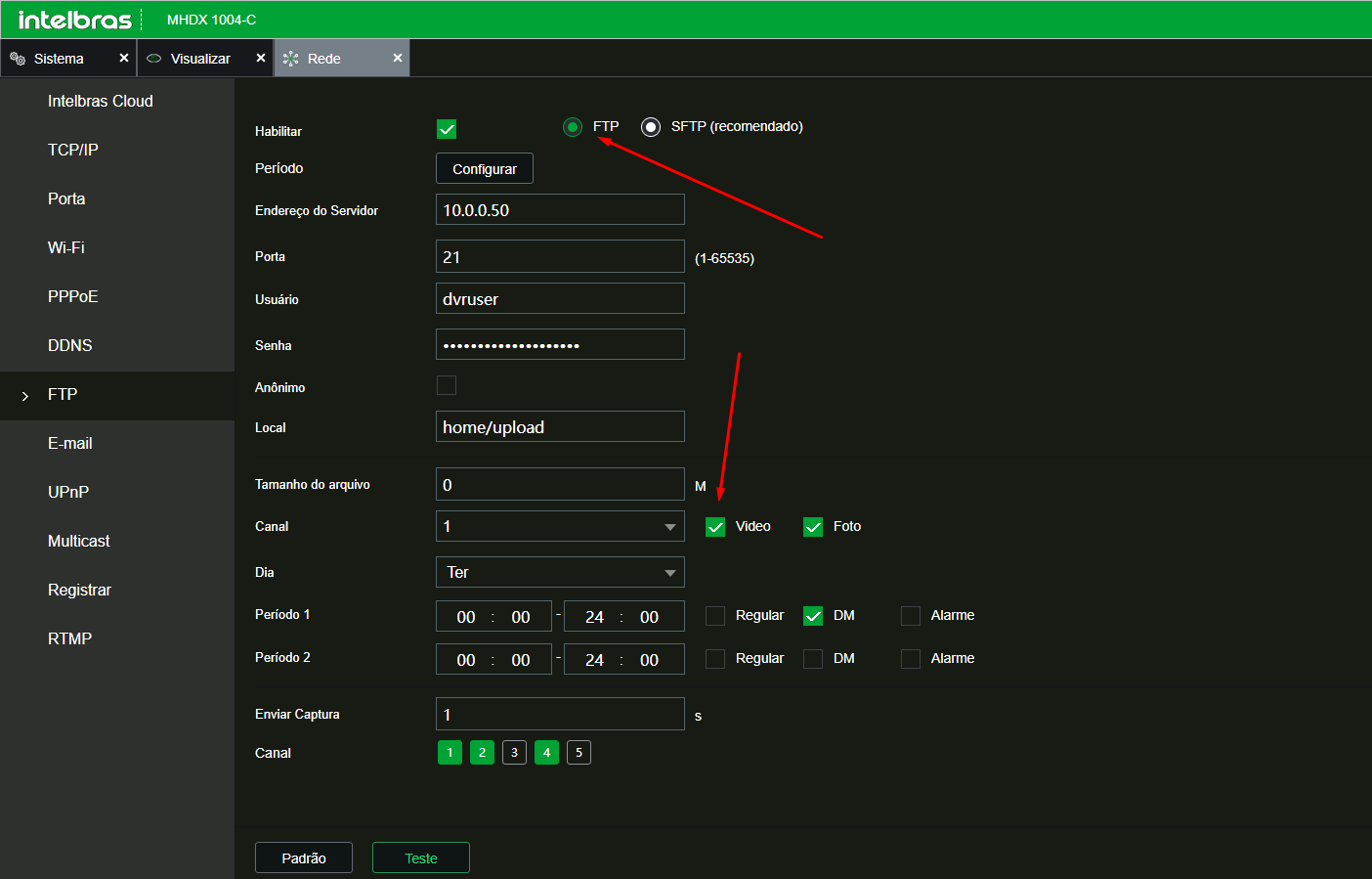
Task: Close the Visualizar tab
Action: 260,58
